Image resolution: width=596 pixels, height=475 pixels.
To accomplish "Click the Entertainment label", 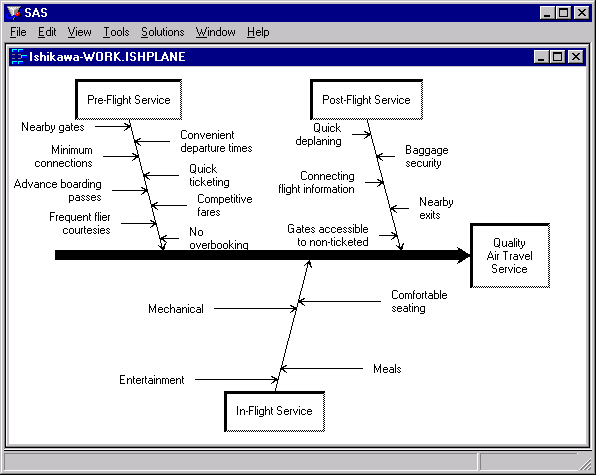I will coord(152,380).
